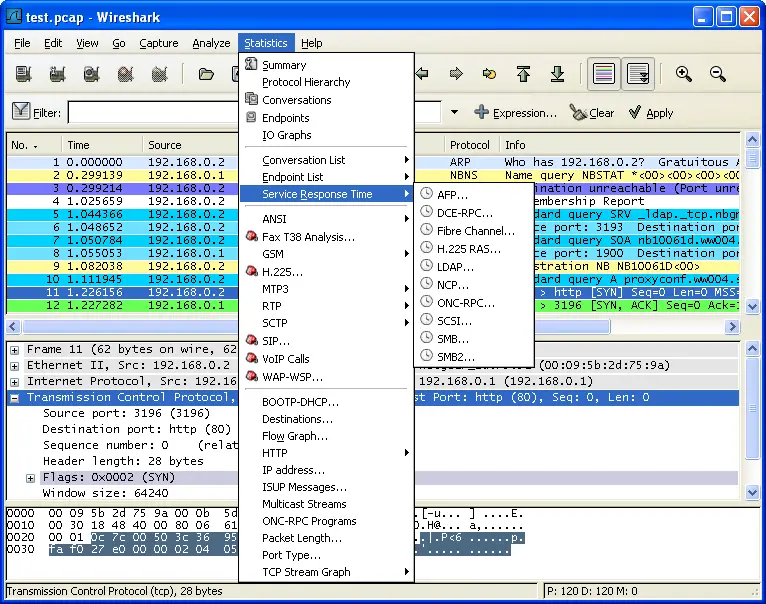Collapse the Transmission Control Protocol node
This screenshot has width=766, height=604.
click(15, 398)
